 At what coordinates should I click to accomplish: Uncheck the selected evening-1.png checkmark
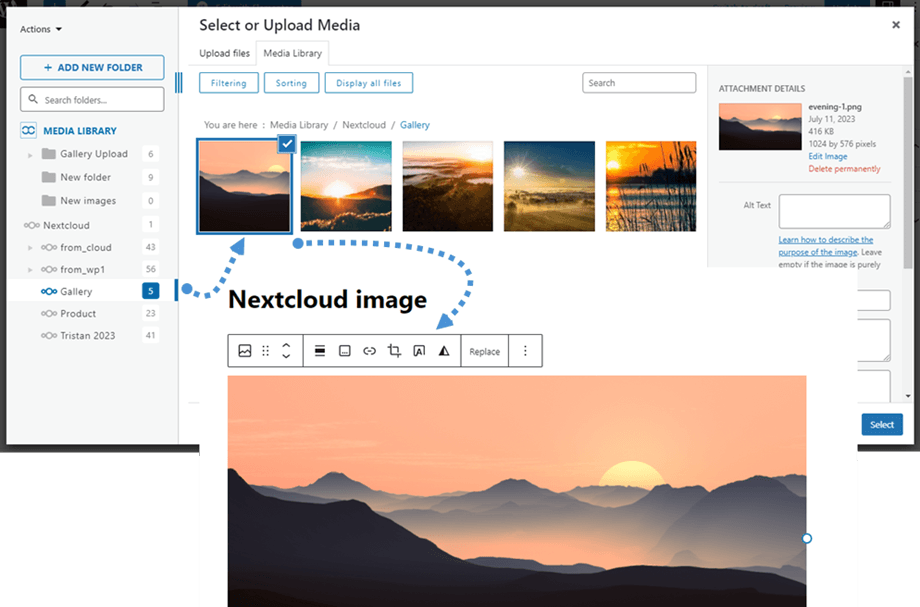pos(286,144)
